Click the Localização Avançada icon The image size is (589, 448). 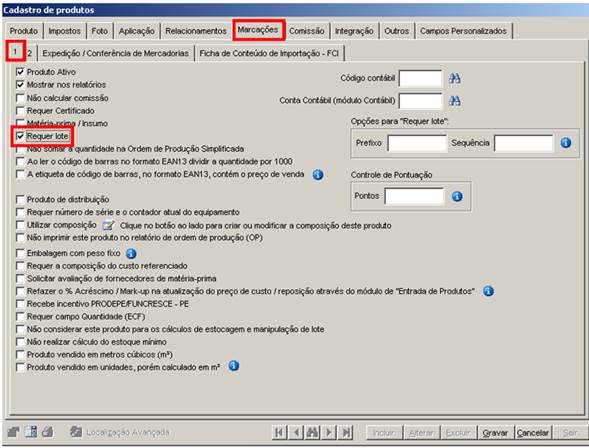point(76,432)
